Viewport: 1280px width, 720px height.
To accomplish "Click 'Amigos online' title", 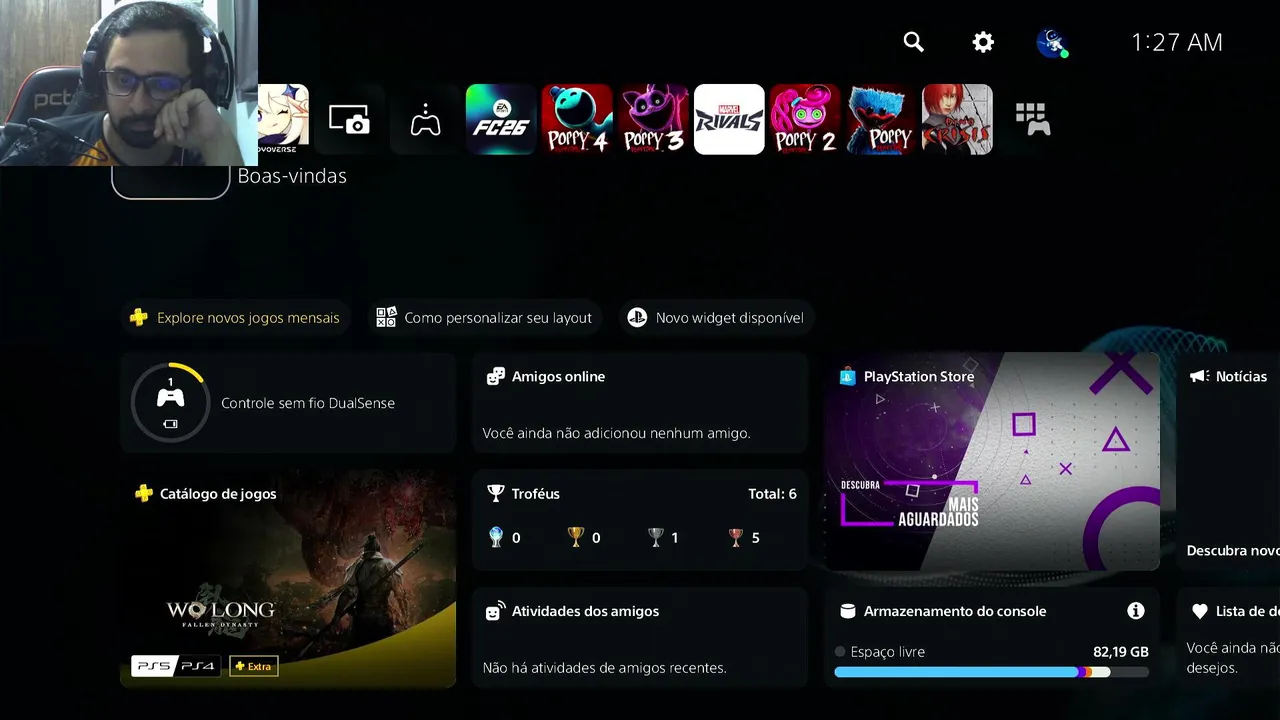I will [x=558, y=377].
